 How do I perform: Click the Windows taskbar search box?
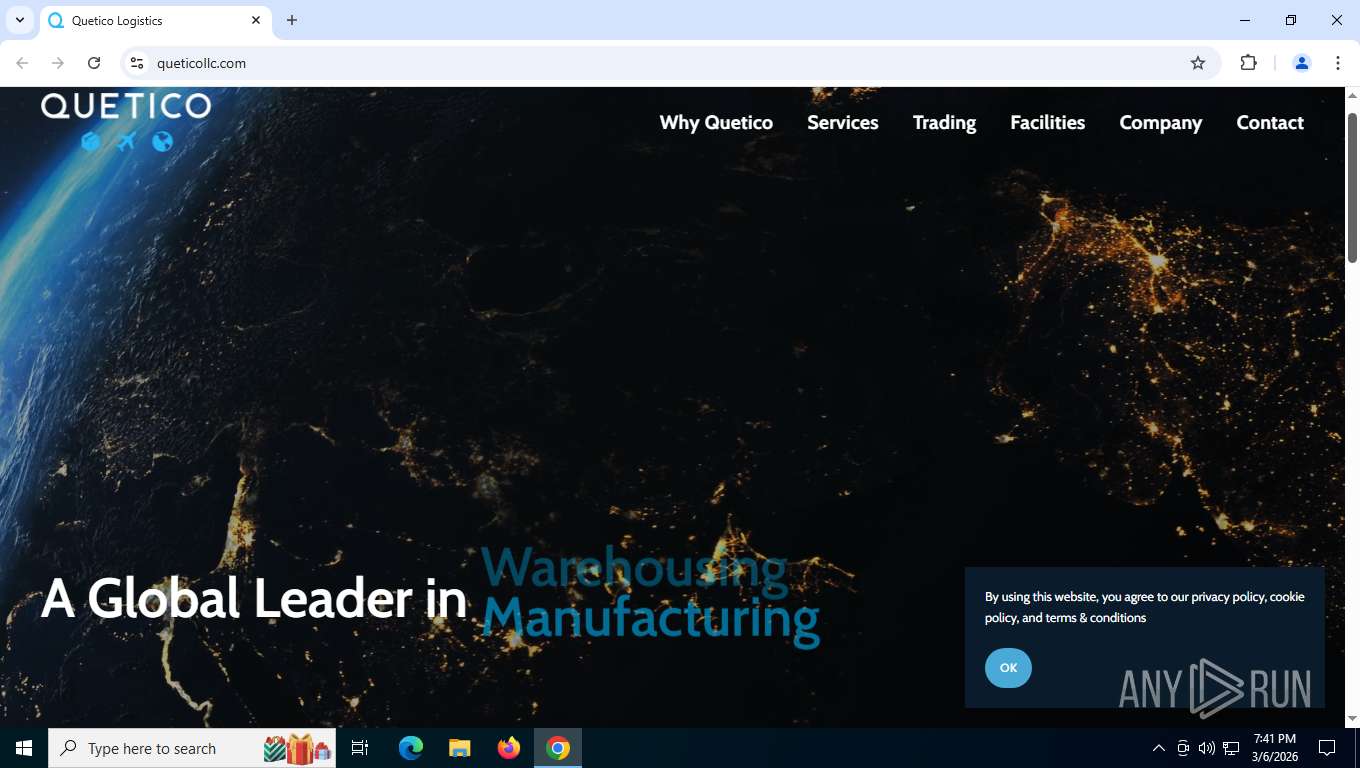pos(192,748)
